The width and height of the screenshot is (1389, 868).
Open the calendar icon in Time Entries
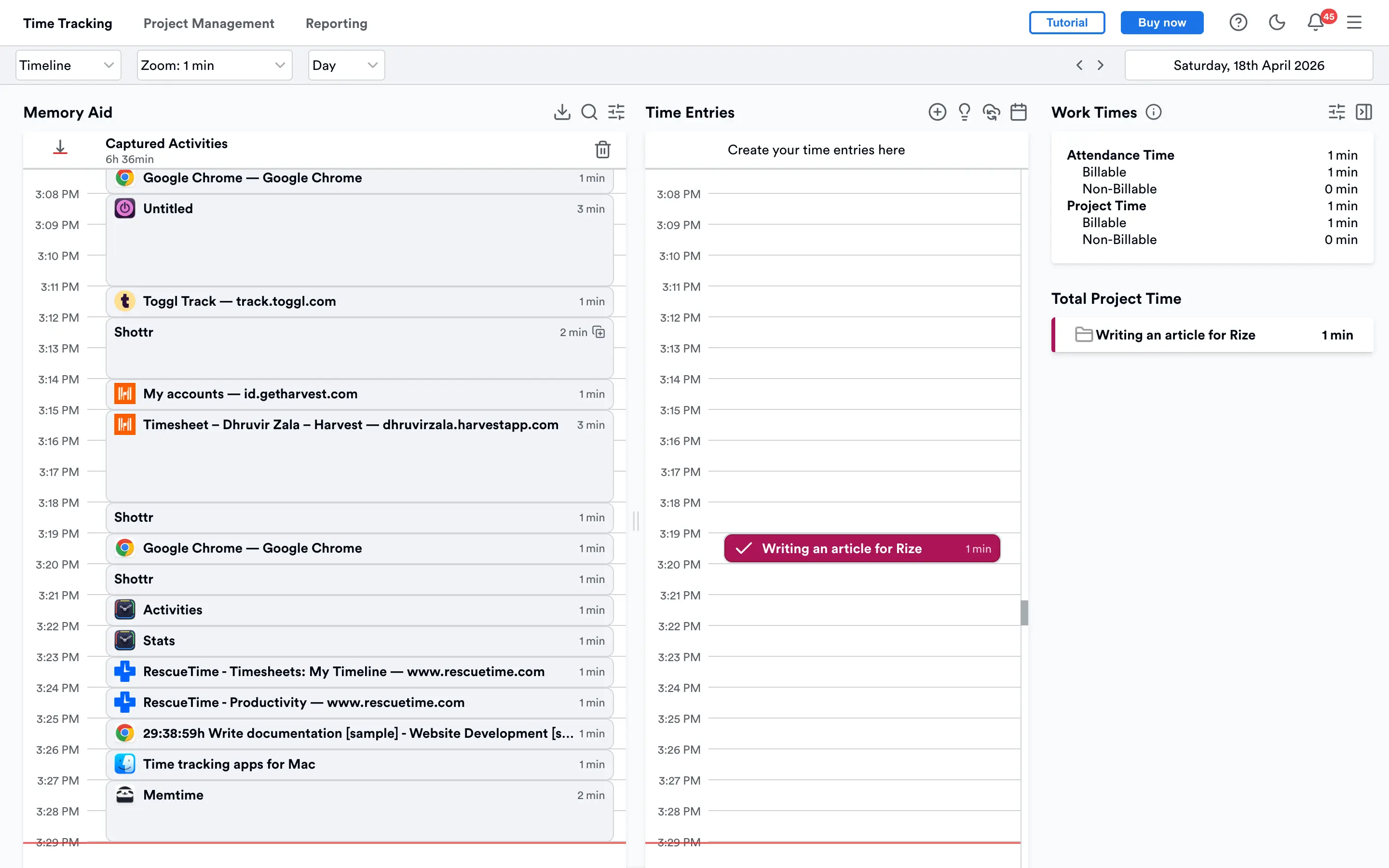pyautogui.click(x=1018, y=112)
